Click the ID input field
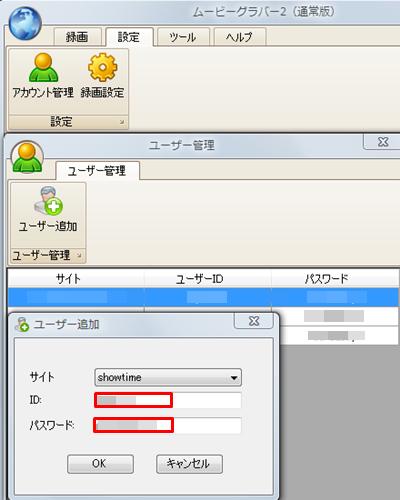 point(168,400)
